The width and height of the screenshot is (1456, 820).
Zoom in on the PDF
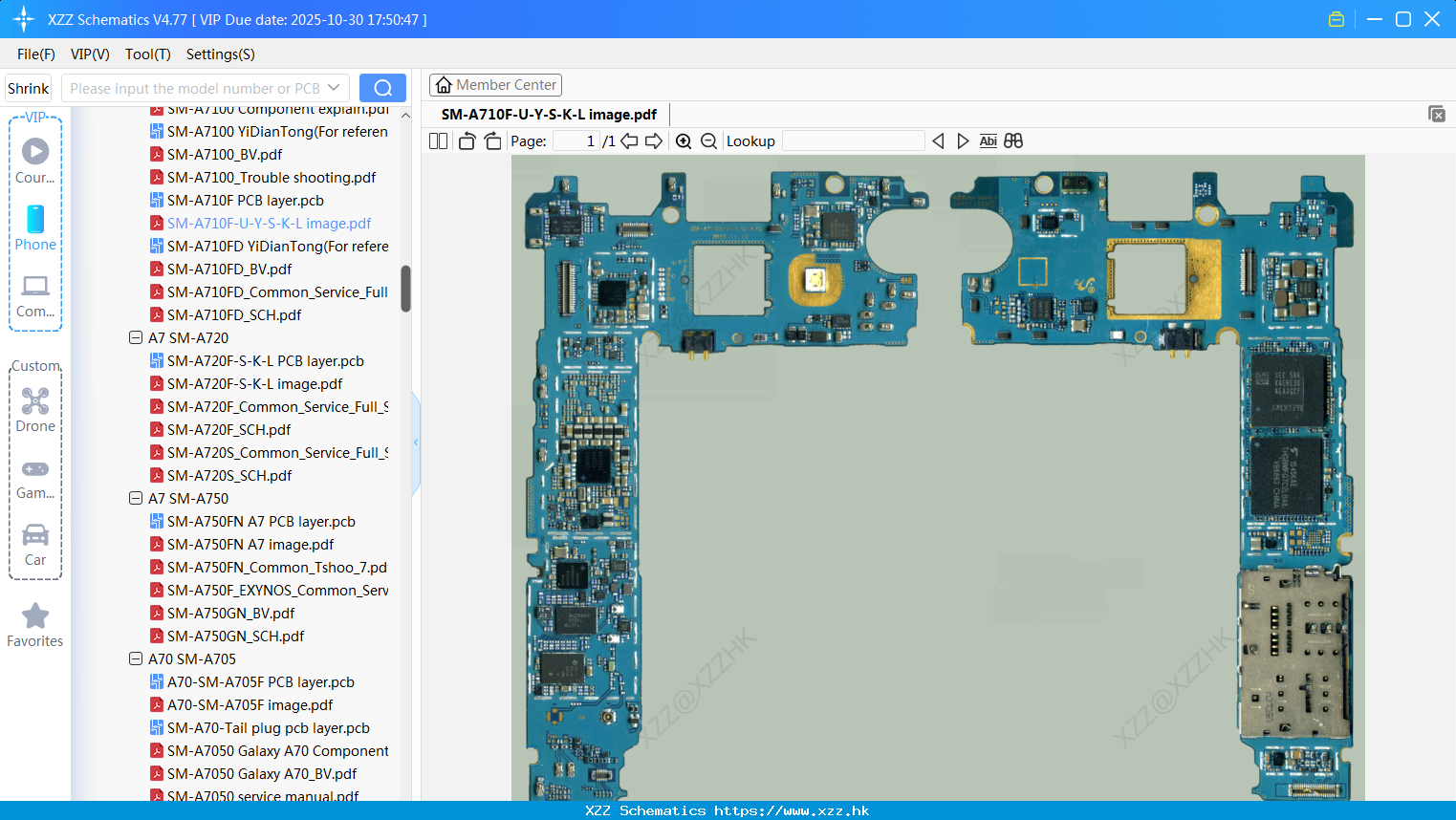[x=684, y=141]
